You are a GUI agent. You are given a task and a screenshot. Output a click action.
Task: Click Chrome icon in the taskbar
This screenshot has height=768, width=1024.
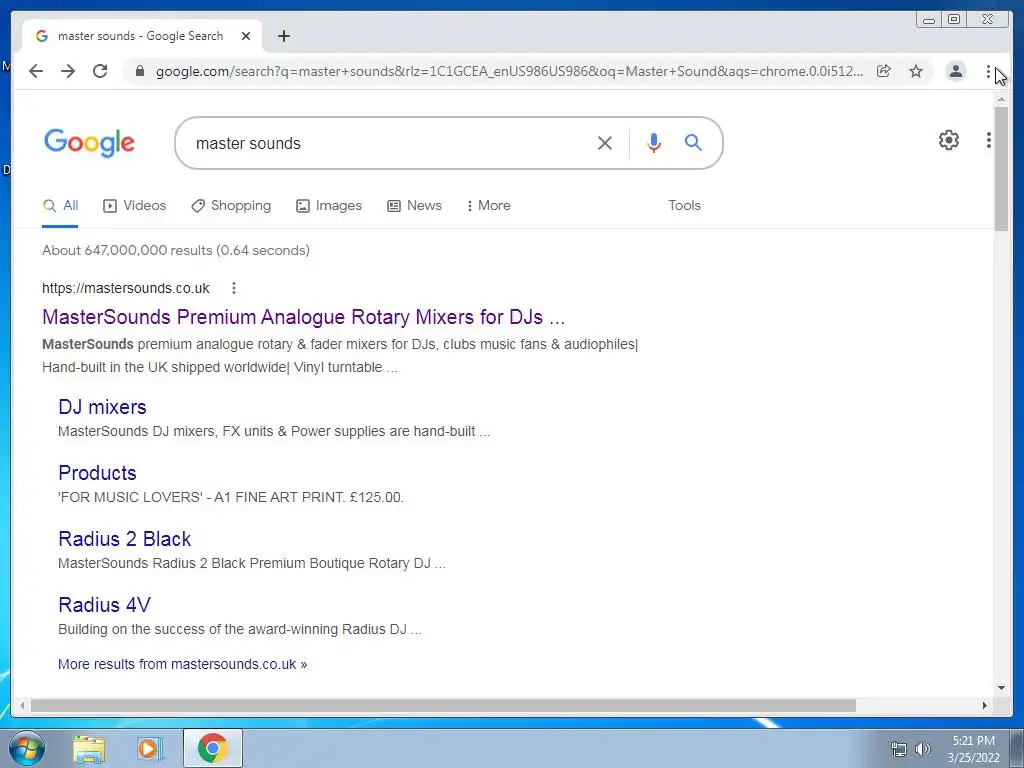point(213,748)
